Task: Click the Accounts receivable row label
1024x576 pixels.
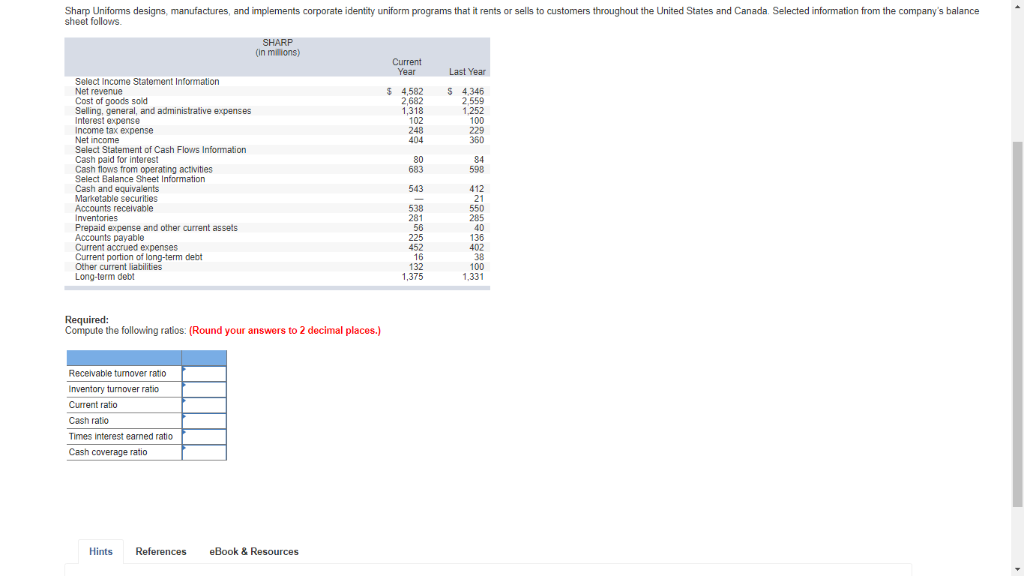Action: click(x=114, y=208)
